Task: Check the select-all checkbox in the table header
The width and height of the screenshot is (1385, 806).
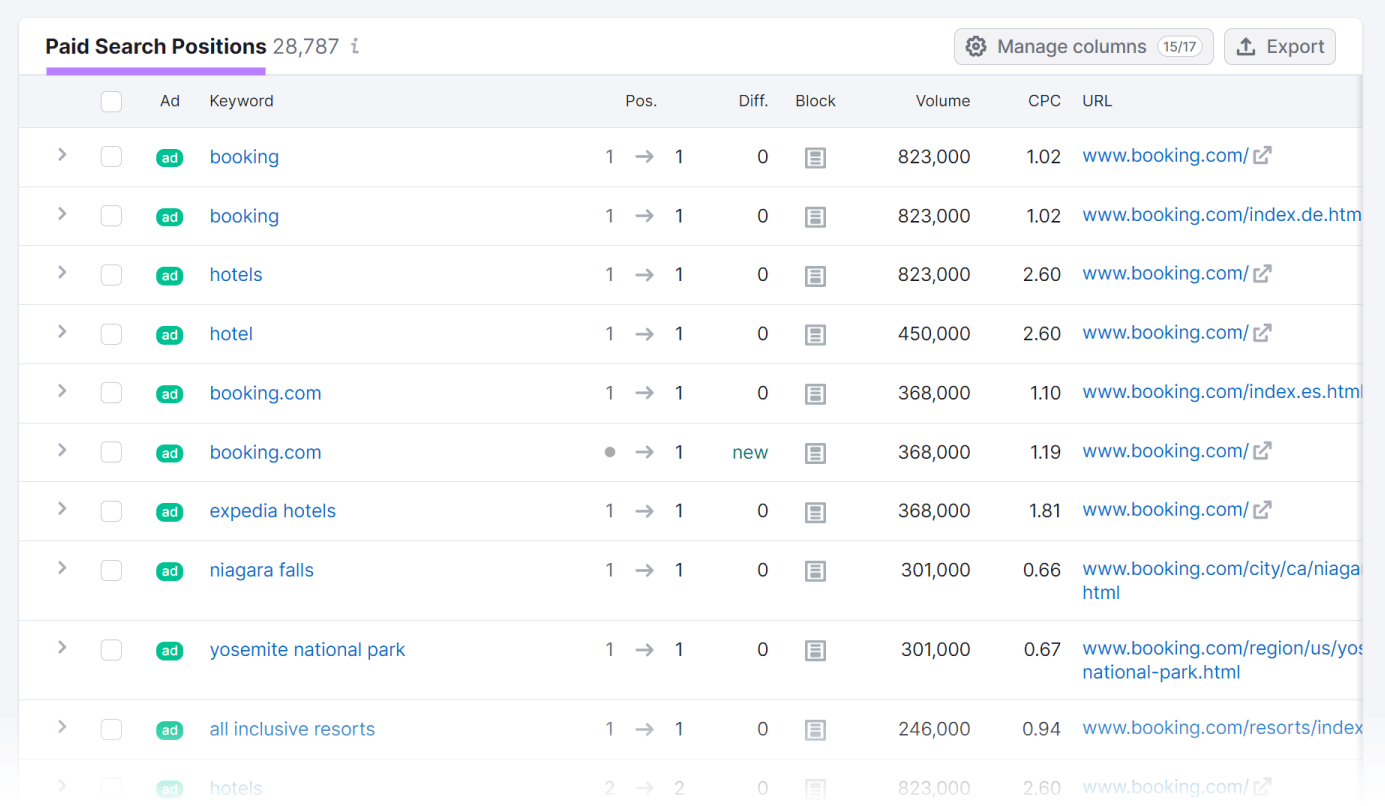Action: click(111, 101)
